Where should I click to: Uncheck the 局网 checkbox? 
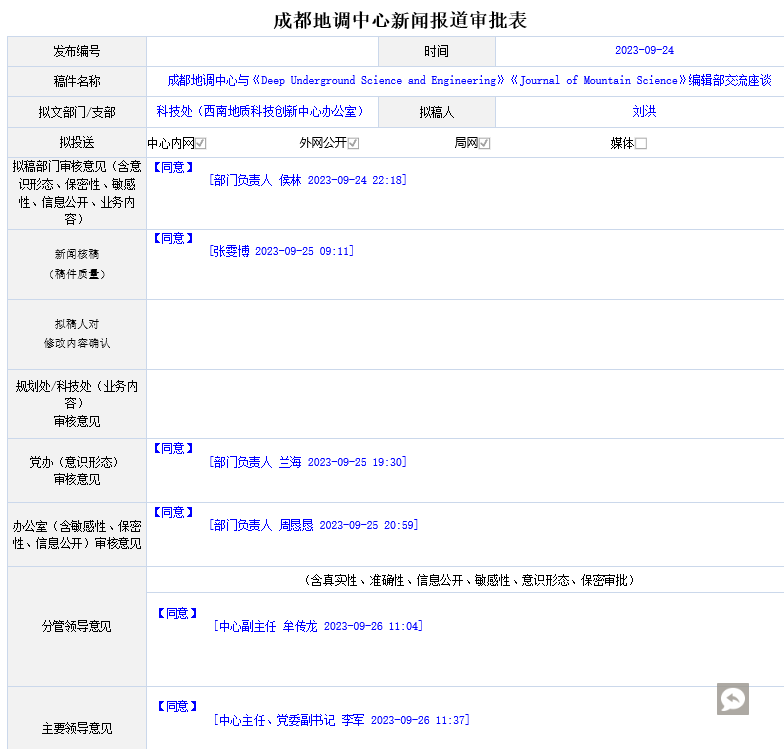click(484, 143)
